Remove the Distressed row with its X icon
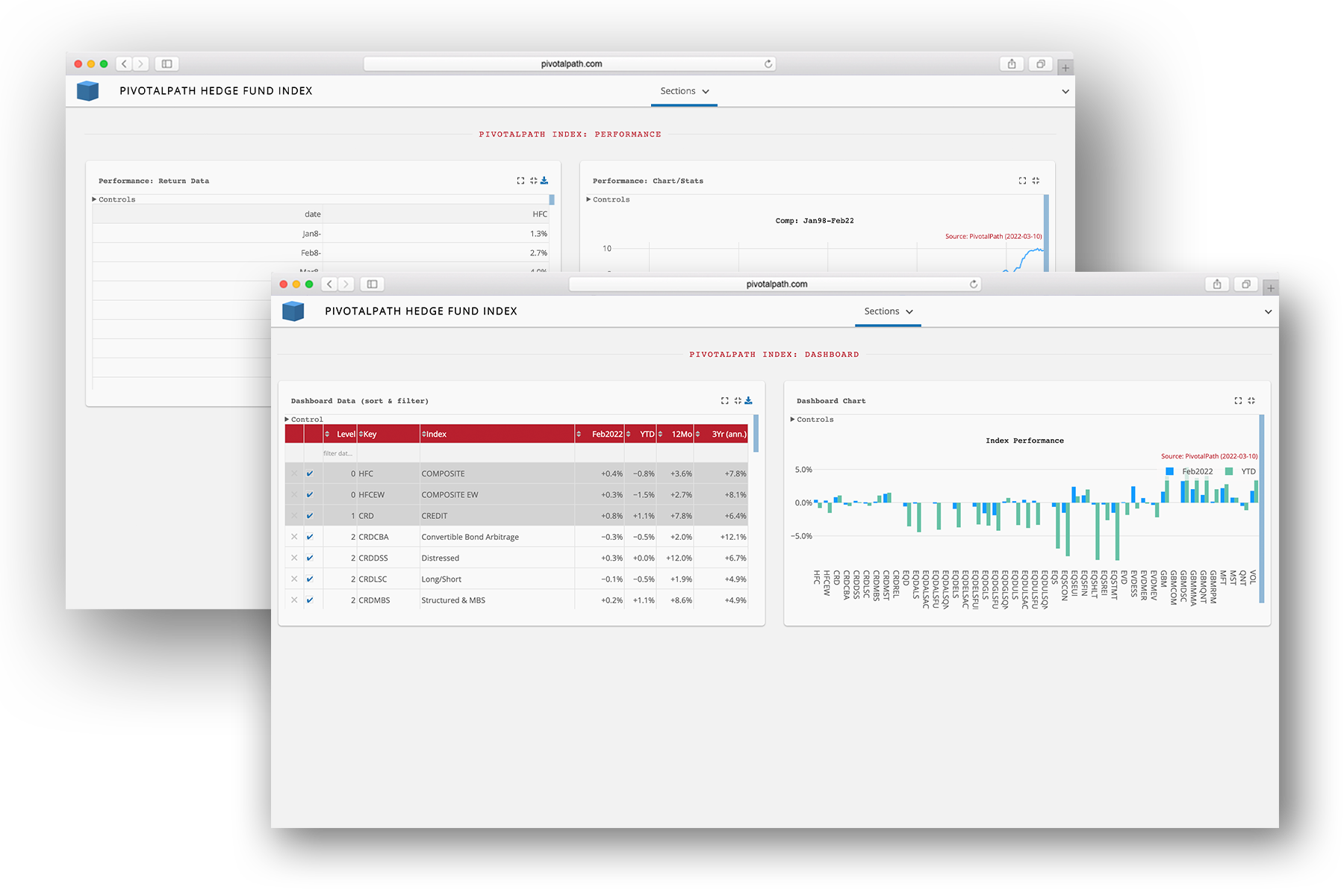 pos(294,558)
